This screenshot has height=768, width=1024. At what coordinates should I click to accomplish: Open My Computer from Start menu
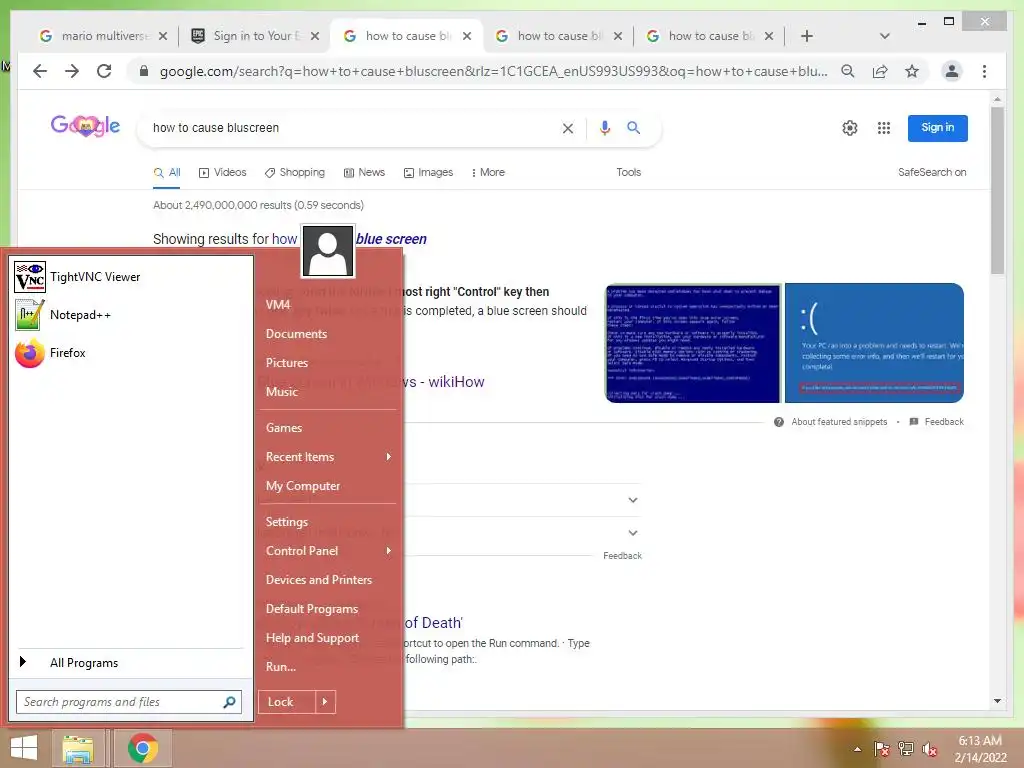302,486
